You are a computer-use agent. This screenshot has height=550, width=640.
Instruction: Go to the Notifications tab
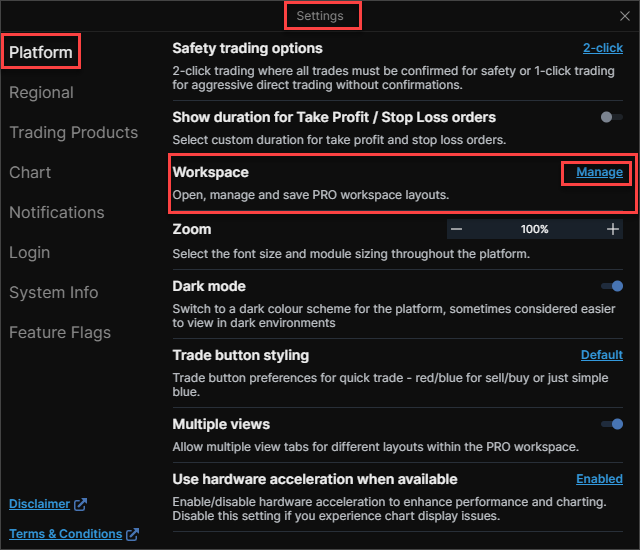point(56,213)
